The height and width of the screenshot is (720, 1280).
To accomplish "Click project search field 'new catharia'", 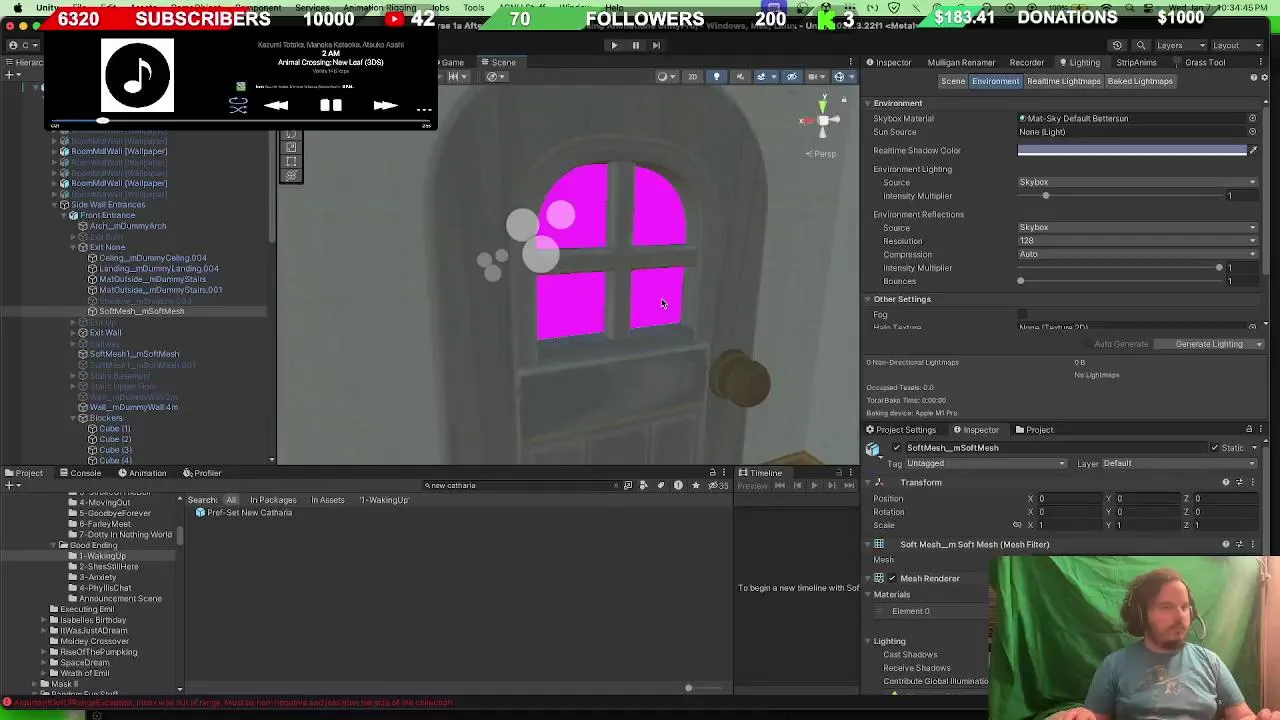I will [518, 486].
